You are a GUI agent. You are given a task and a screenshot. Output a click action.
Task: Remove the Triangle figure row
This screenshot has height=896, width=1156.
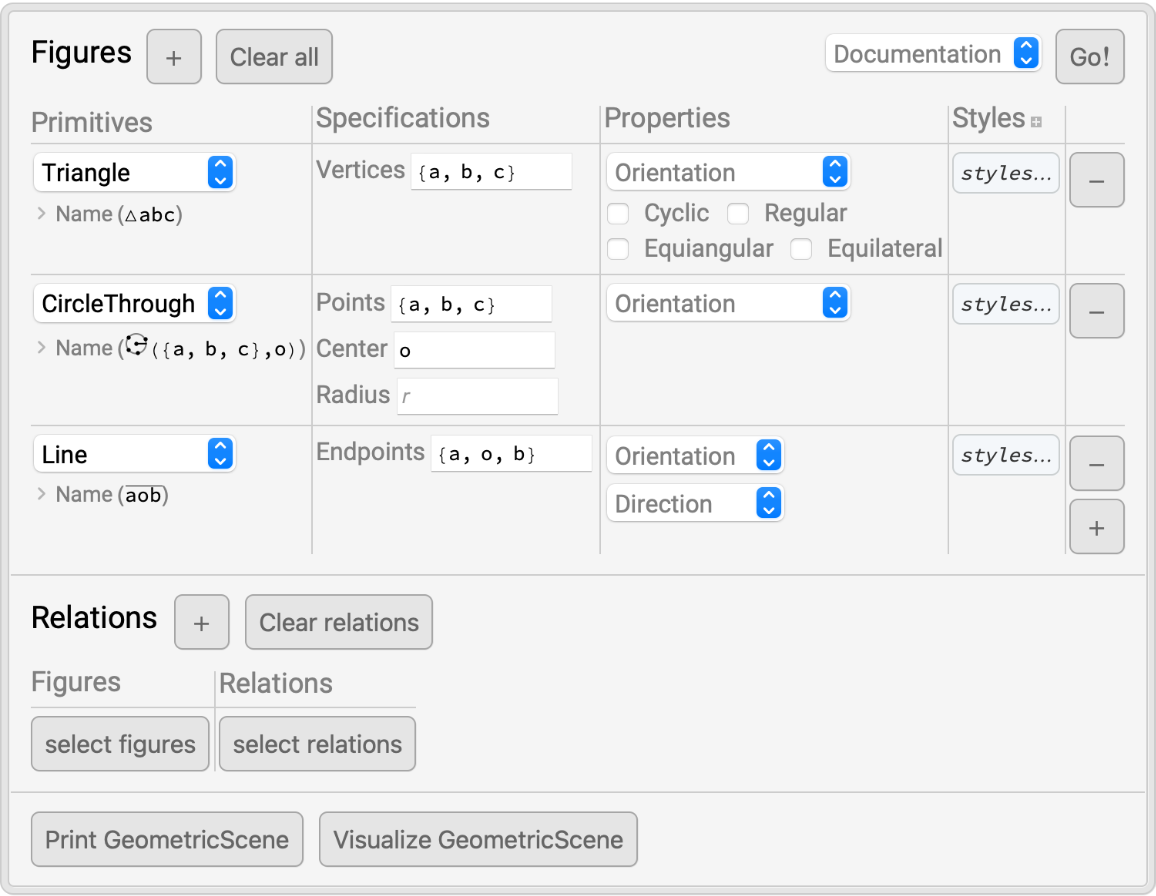(1096, 180)
